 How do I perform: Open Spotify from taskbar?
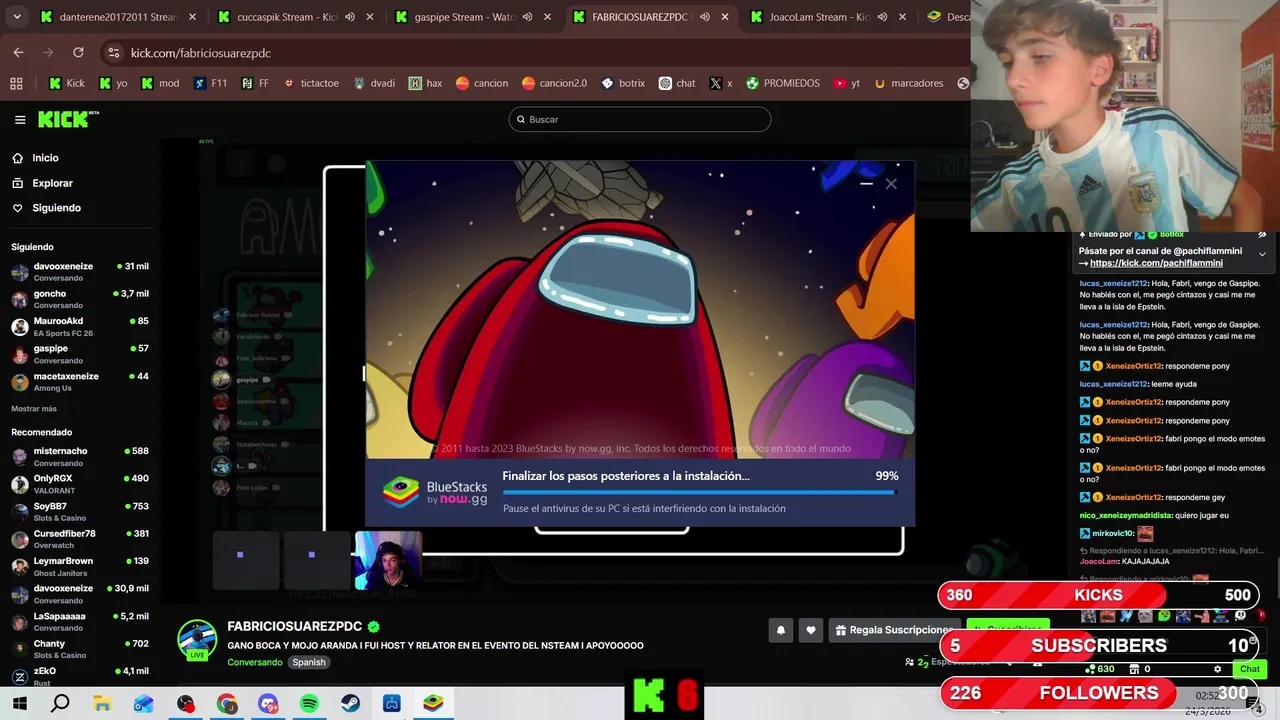click(309, 704)
